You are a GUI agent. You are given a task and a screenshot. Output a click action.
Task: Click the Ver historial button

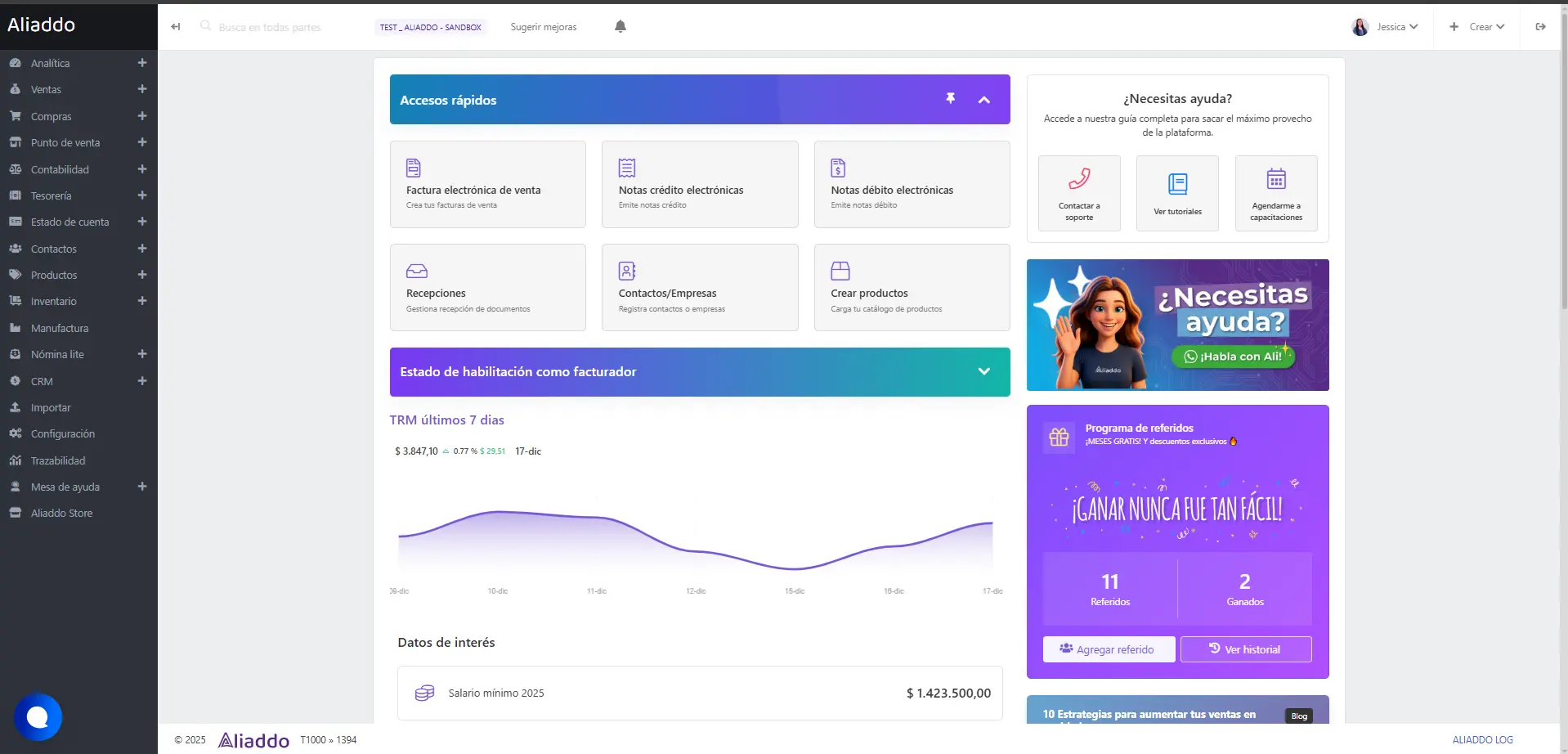[x=1245, y=649]
